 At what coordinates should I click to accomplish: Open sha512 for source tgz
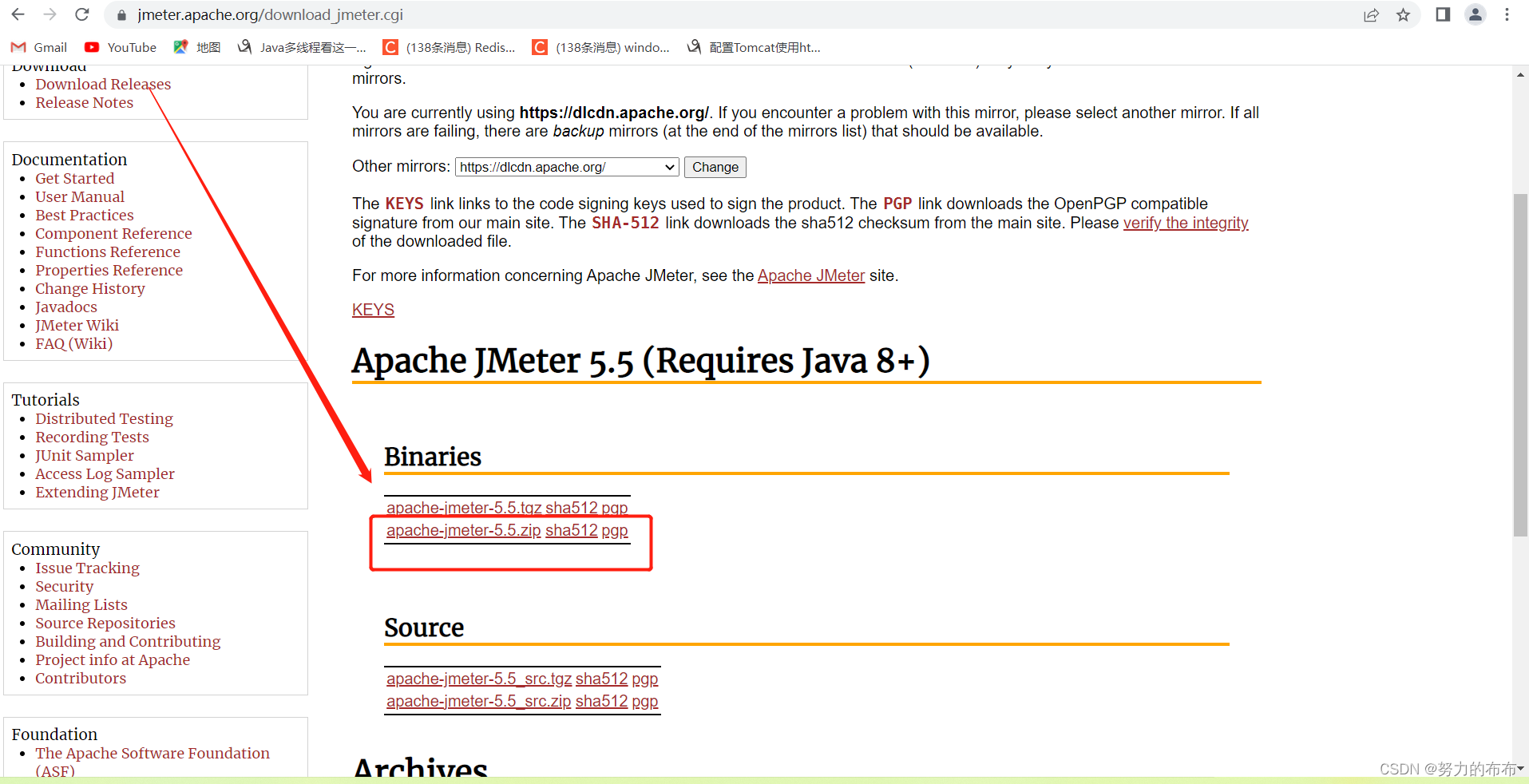[x=602, y=679]
